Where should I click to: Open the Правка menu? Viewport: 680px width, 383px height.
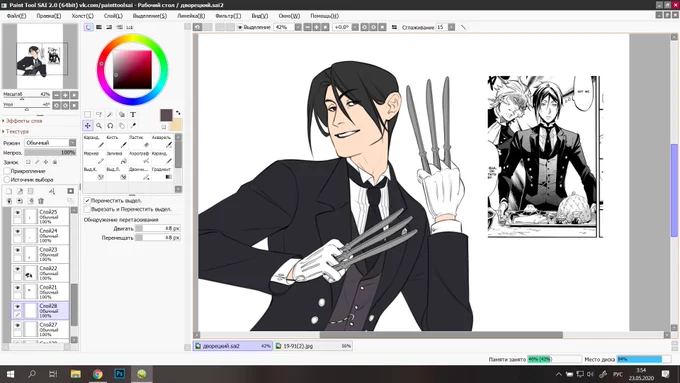click(49, 16)
